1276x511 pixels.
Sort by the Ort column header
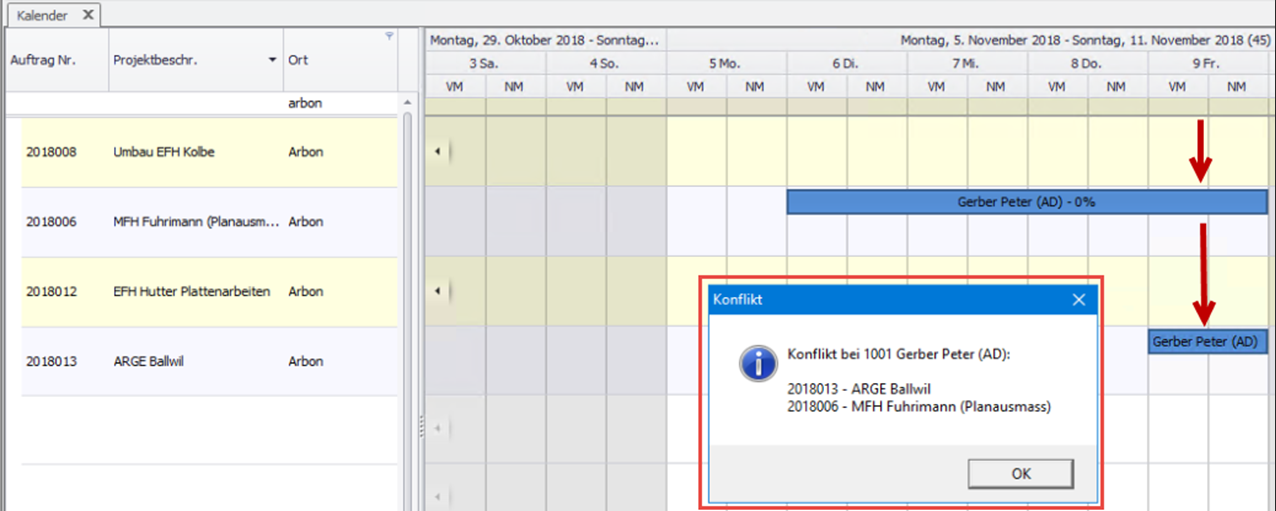341,60
